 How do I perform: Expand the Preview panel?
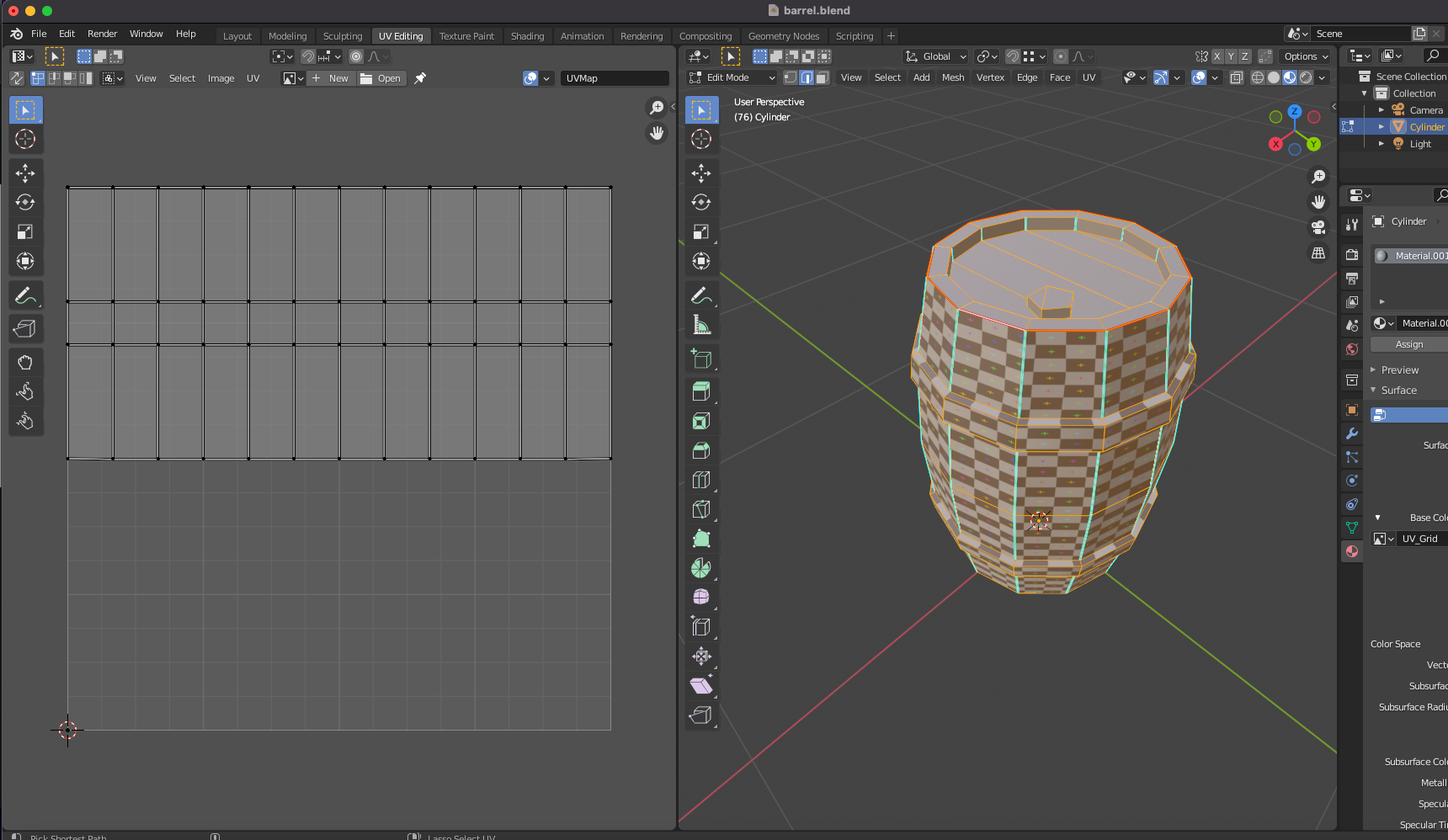1399,370
